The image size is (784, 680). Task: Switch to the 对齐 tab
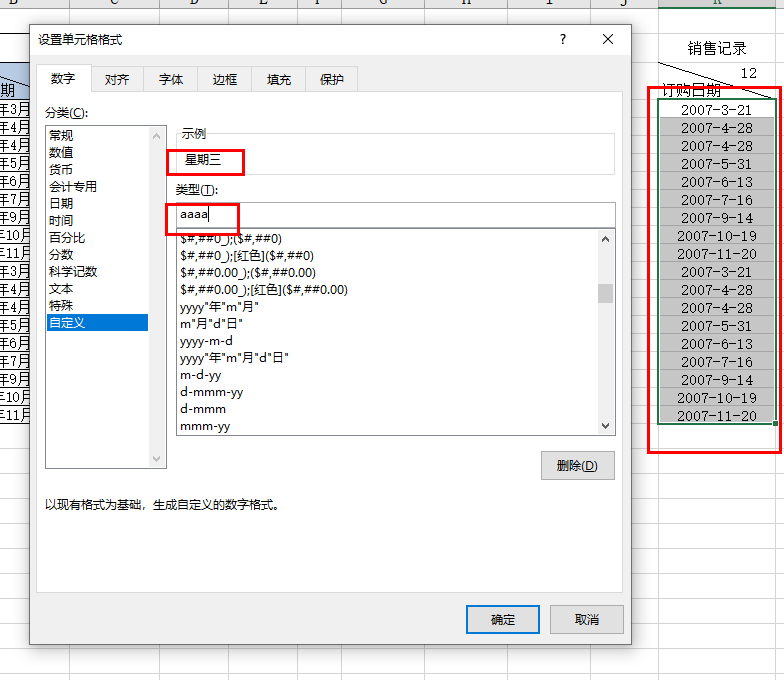point(117,80)
